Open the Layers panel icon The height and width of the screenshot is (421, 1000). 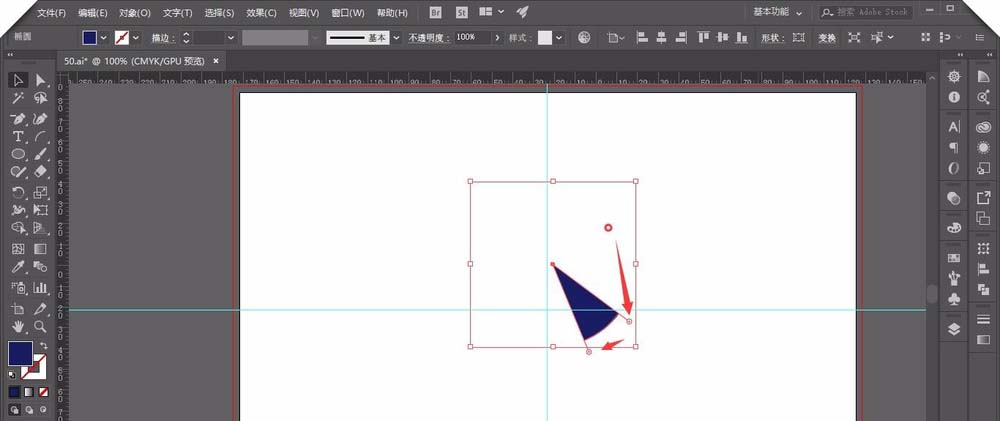click(954, 329)
